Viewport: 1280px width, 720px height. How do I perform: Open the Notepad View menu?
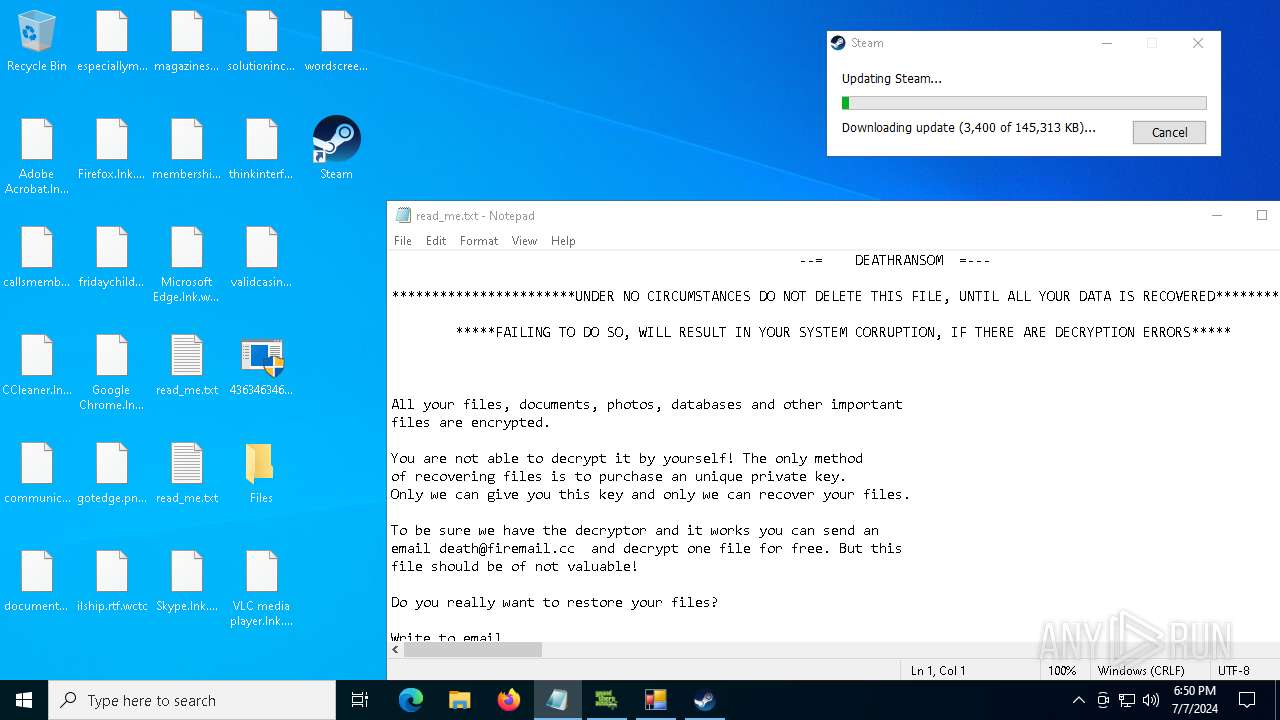(524, 241)
